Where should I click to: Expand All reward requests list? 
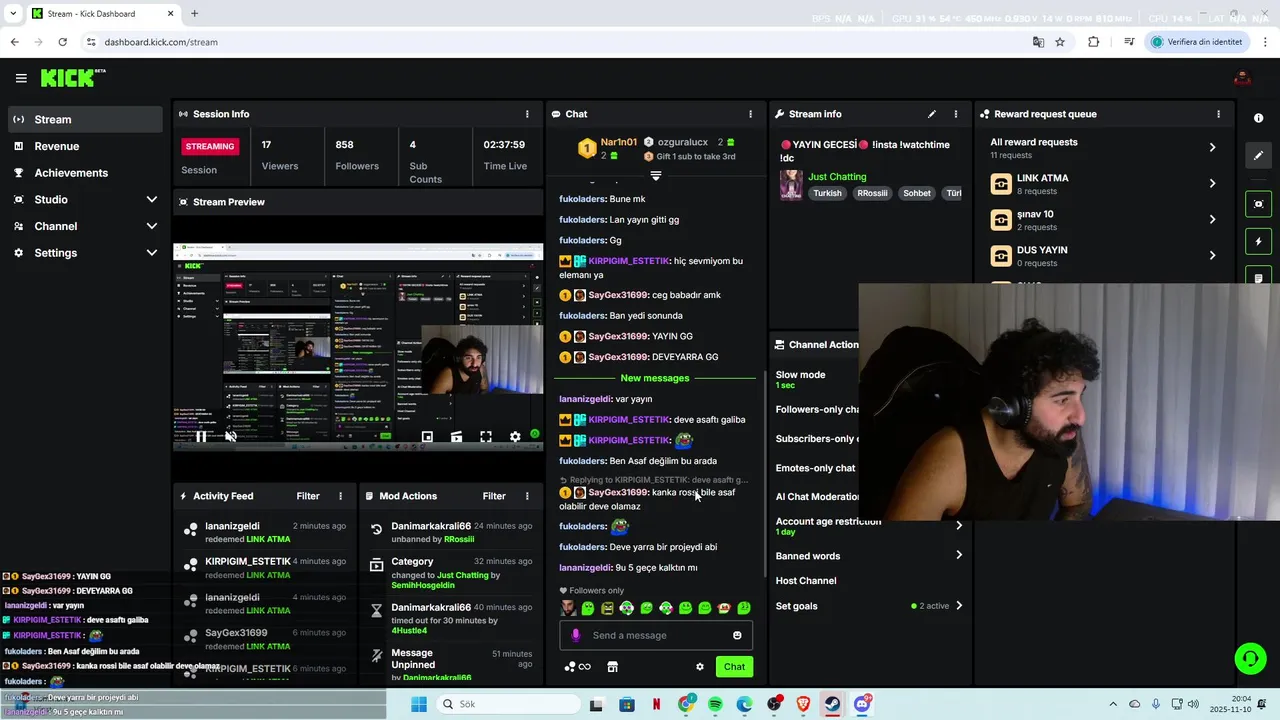1103,147
